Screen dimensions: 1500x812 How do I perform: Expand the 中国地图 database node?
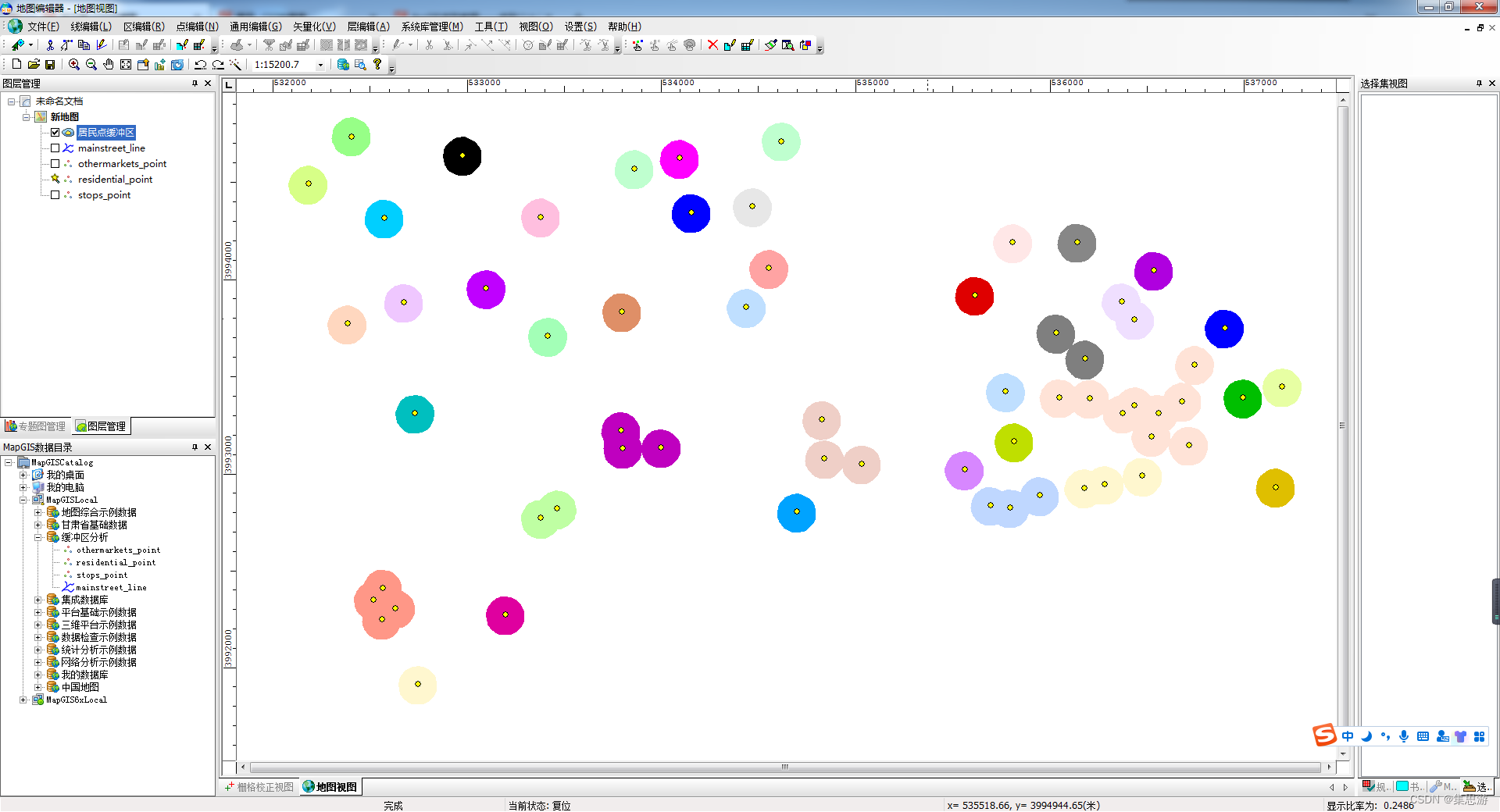click(x=37, y=687)
